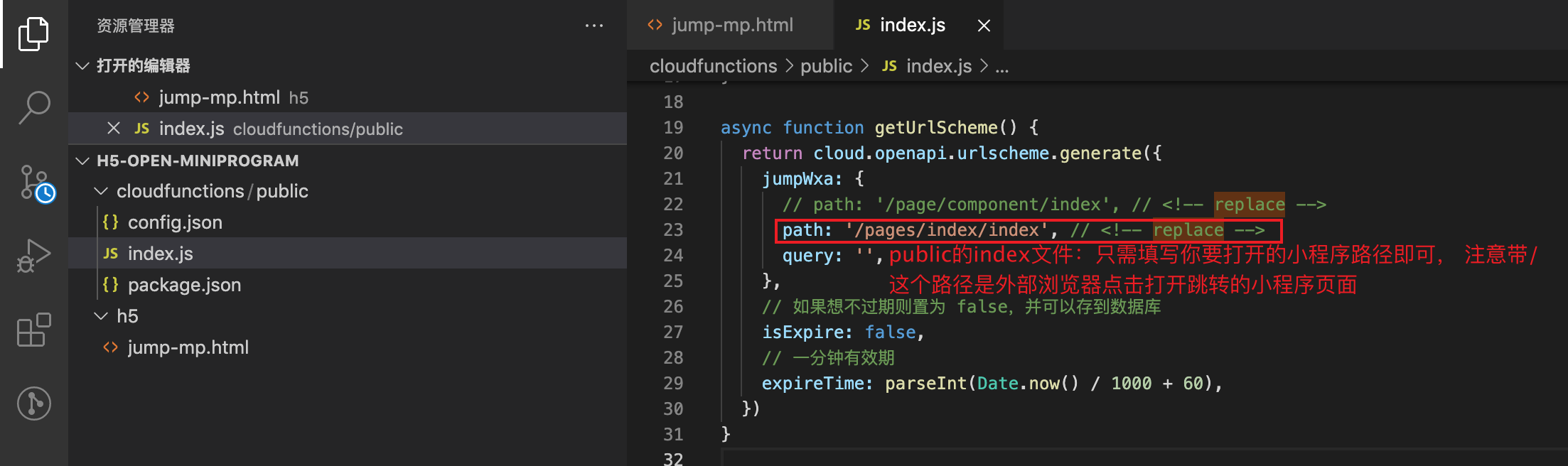This screenshot has width=1568, height=466.
Task: Click the commented '/page/component/index' path line
Action: [x=1054, y=204]
